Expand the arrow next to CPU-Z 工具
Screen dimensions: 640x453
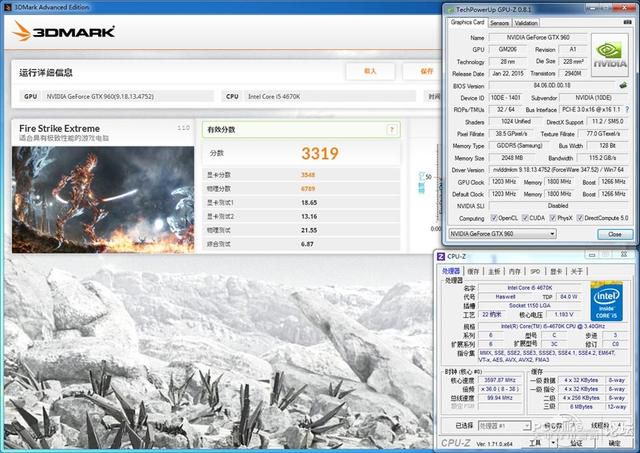coord(553,443)
